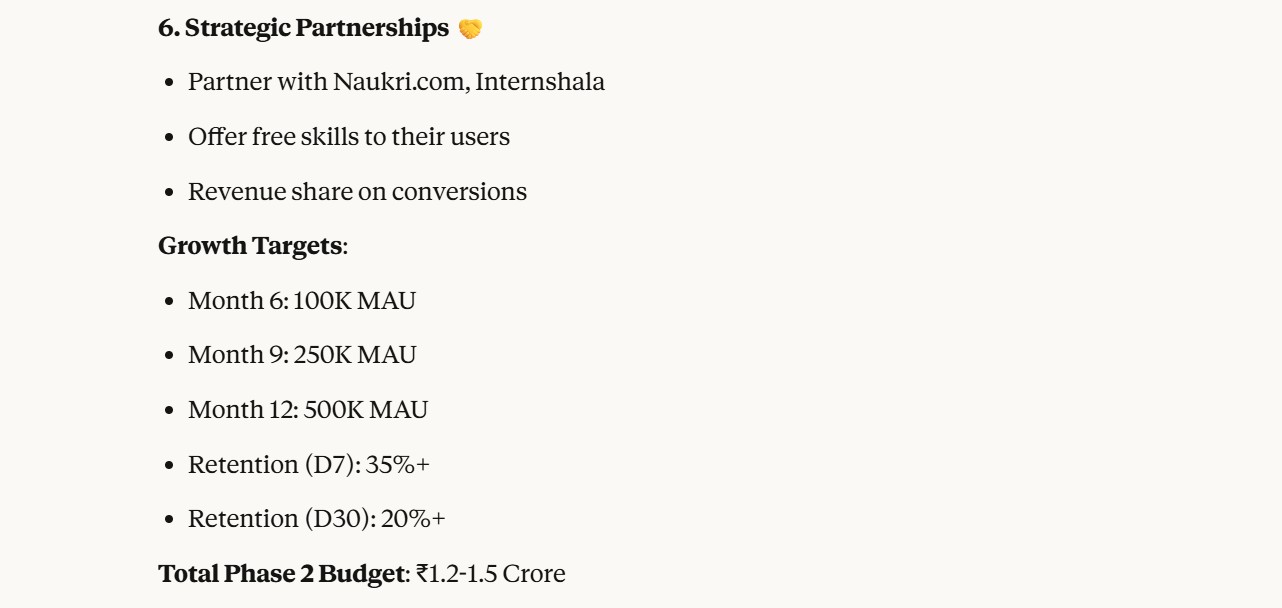Click the "Revenue share on conversions" line
The image size is (1282, 608).
(357, 192)
